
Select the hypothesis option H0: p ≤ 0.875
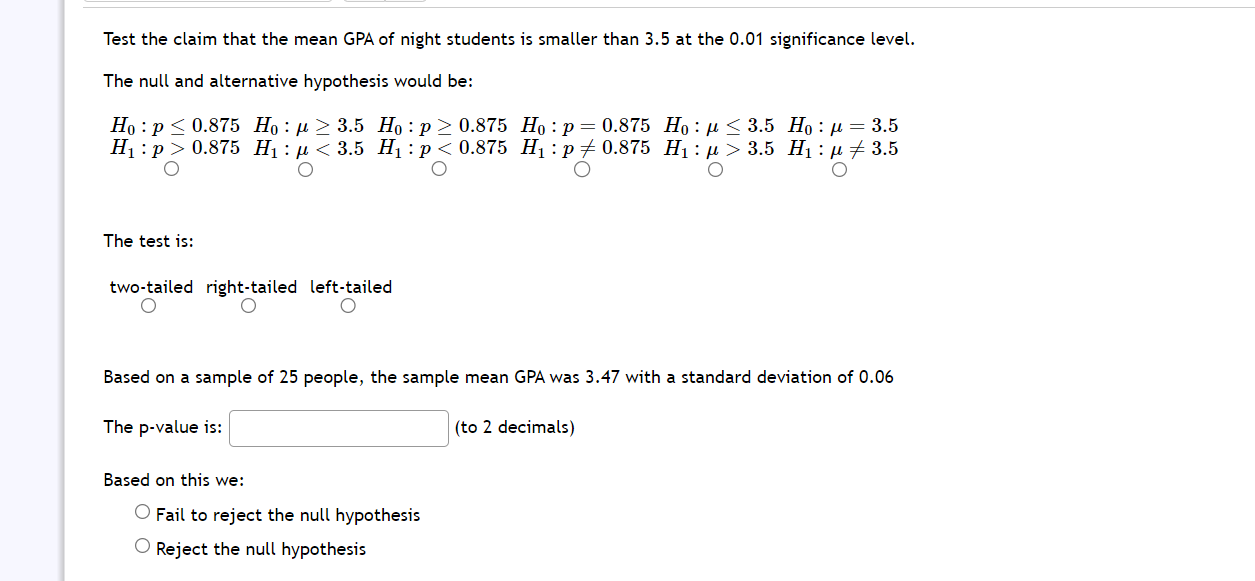click(x=171, y=170)
